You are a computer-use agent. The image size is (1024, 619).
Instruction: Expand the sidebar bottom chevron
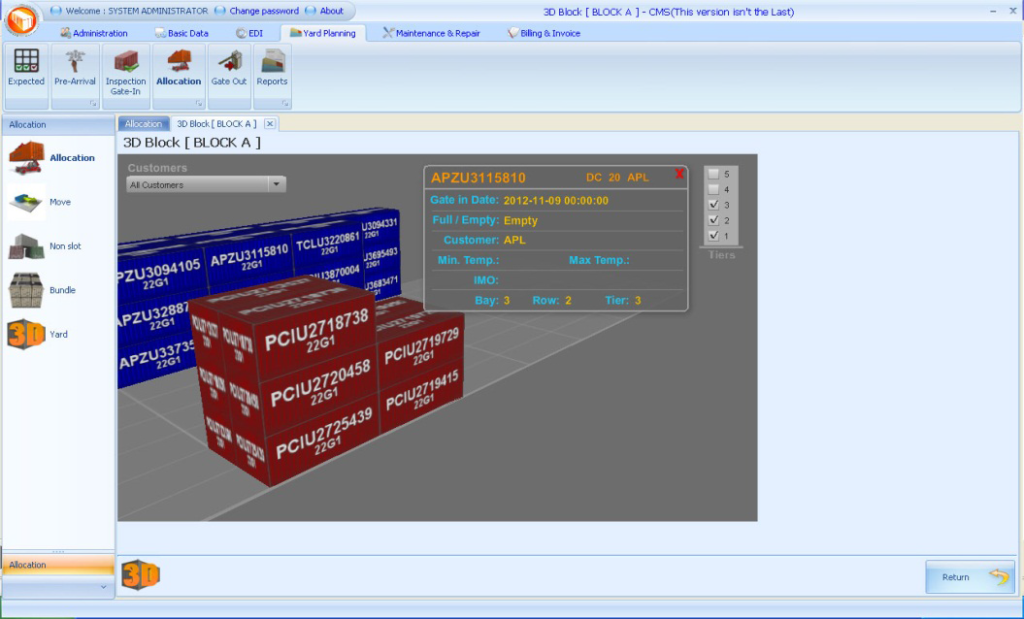click(x=103, y=587)
